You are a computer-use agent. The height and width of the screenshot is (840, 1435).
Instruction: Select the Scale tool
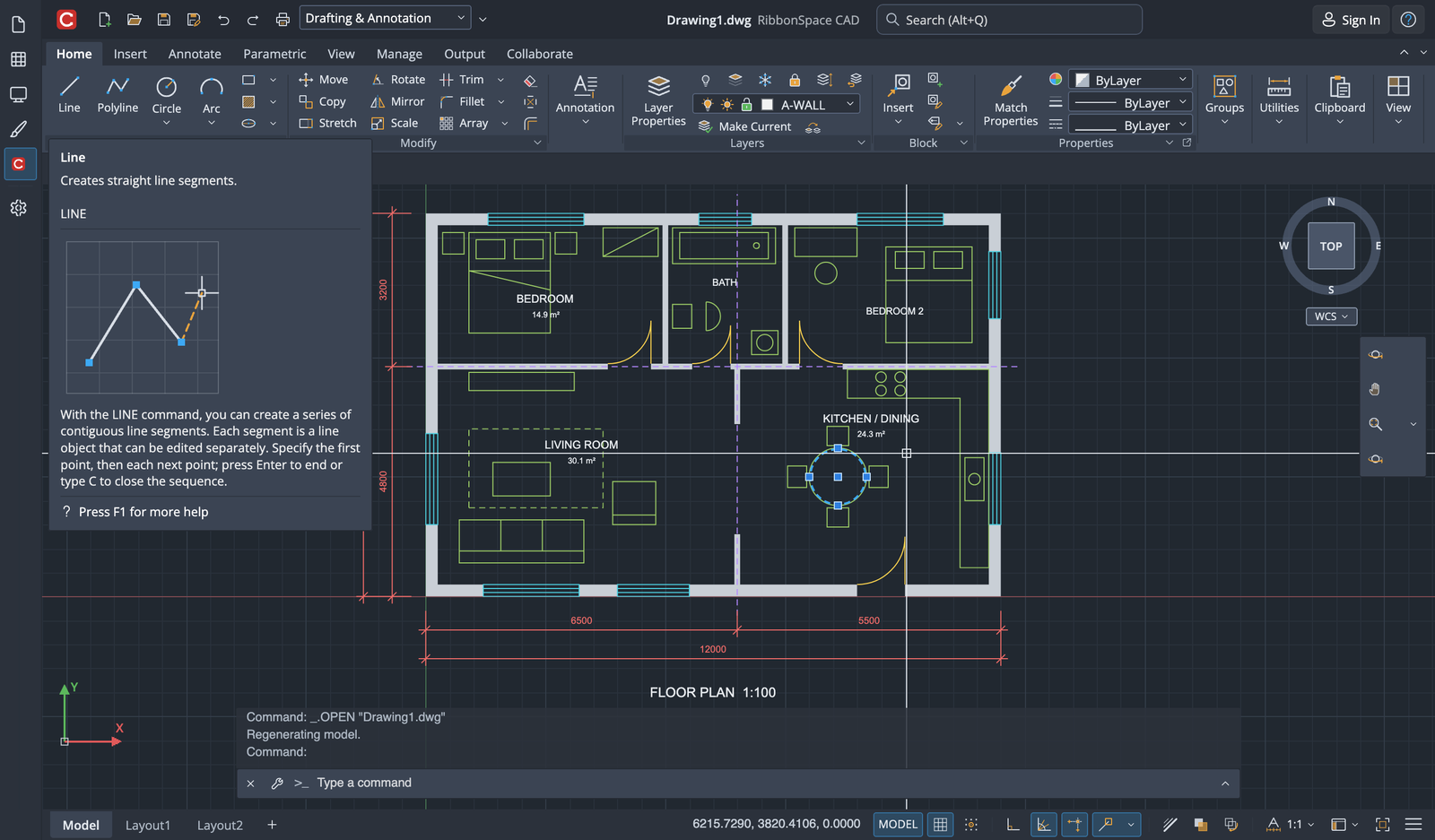[x=395, y=123]
